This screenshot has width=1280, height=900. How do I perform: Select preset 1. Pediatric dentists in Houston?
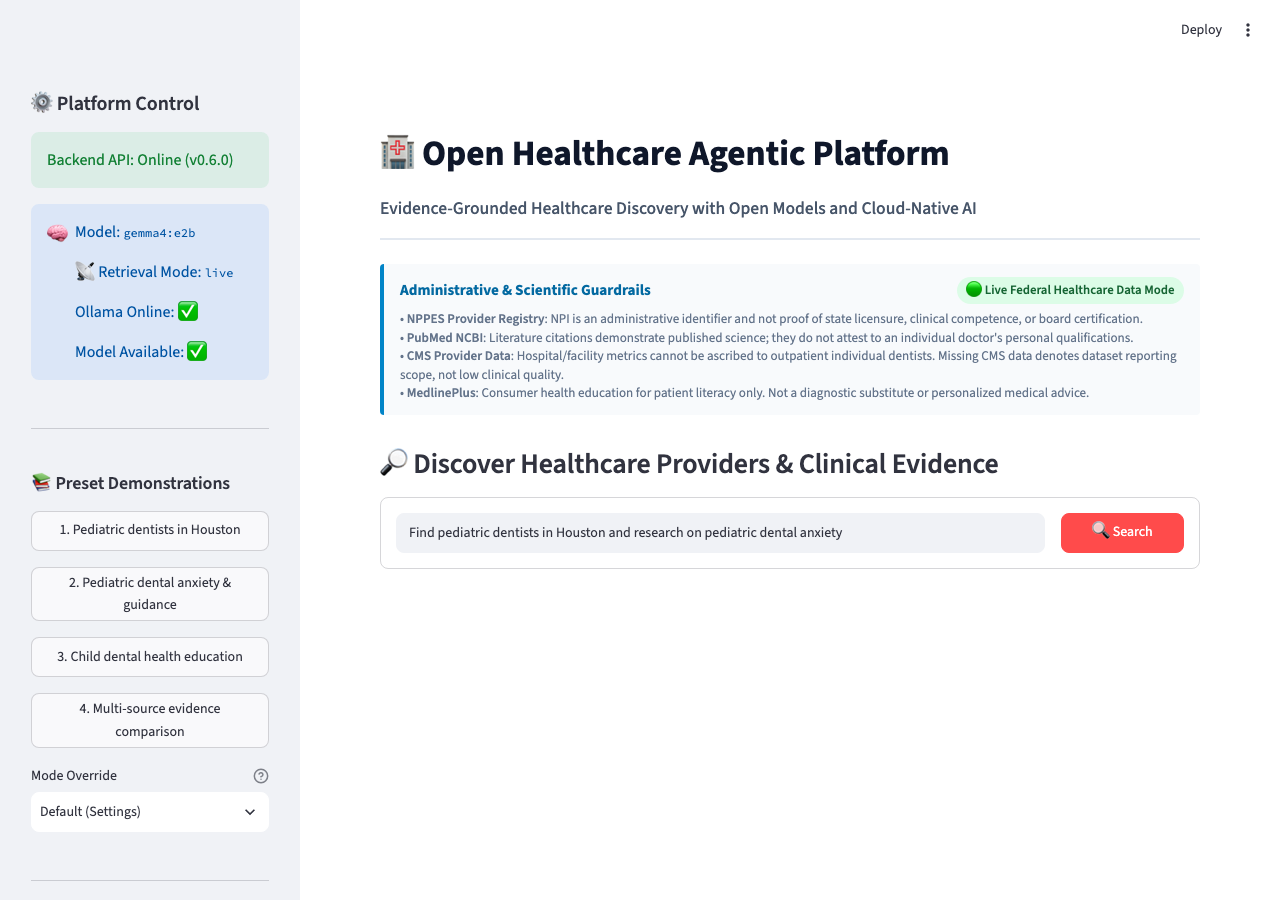[150, 531]
